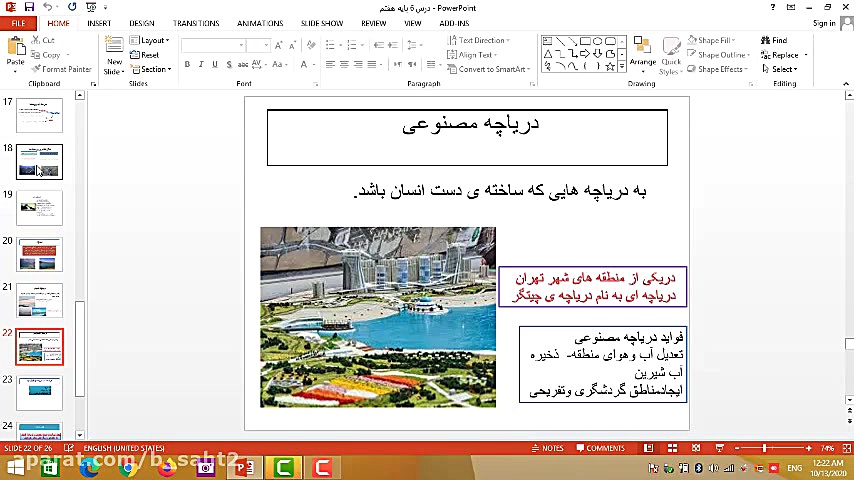Switch to the INSERT tab

coord(99,23)
